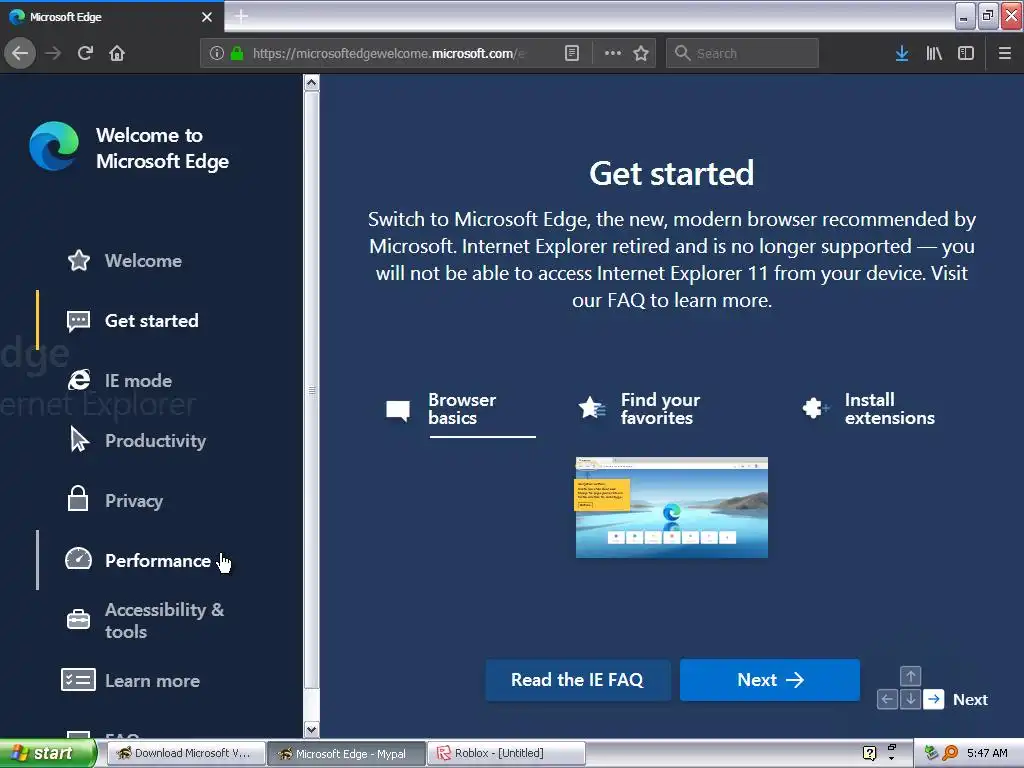1024x768 pixels.
Task: Click the sidebar scrollbar up arrow
Action: coord(312,83)
